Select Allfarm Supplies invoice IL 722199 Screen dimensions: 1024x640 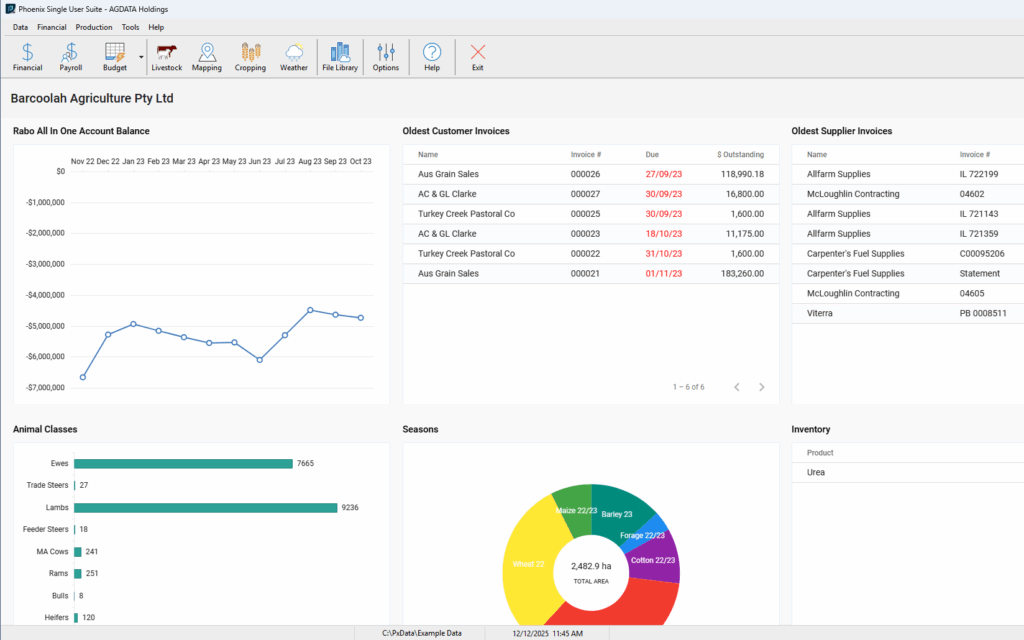(x=908, y=174)
